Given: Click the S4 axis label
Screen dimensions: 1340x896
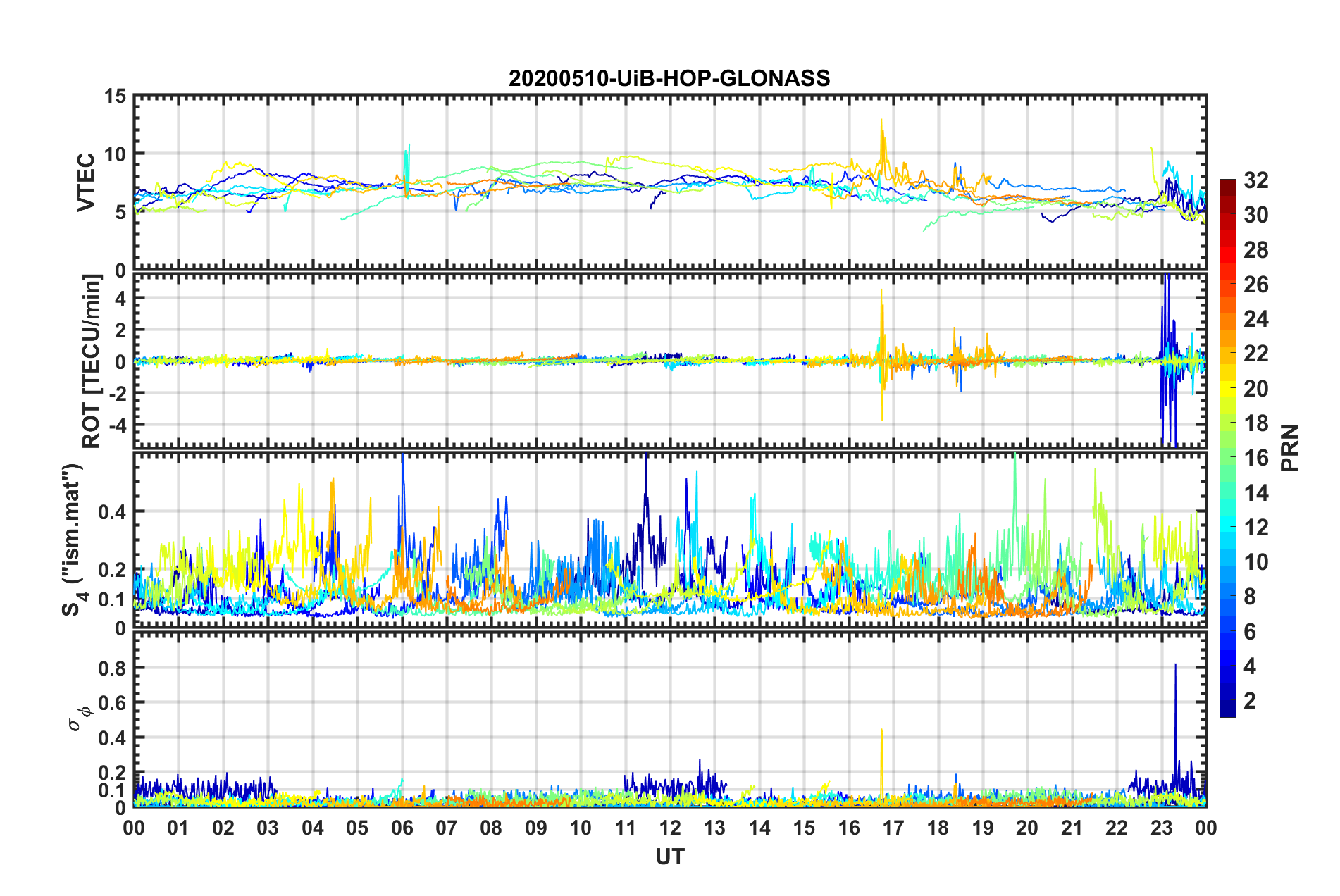Looking at the screenshot, I should [x=73, y=540].
